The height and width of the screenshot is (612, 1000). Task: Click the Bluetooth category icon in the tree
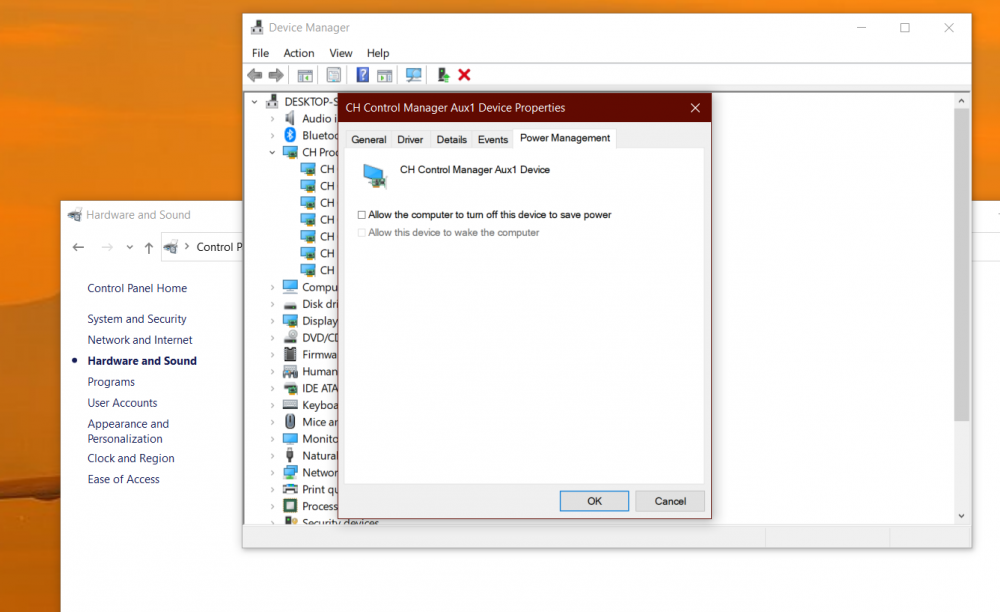290,135
